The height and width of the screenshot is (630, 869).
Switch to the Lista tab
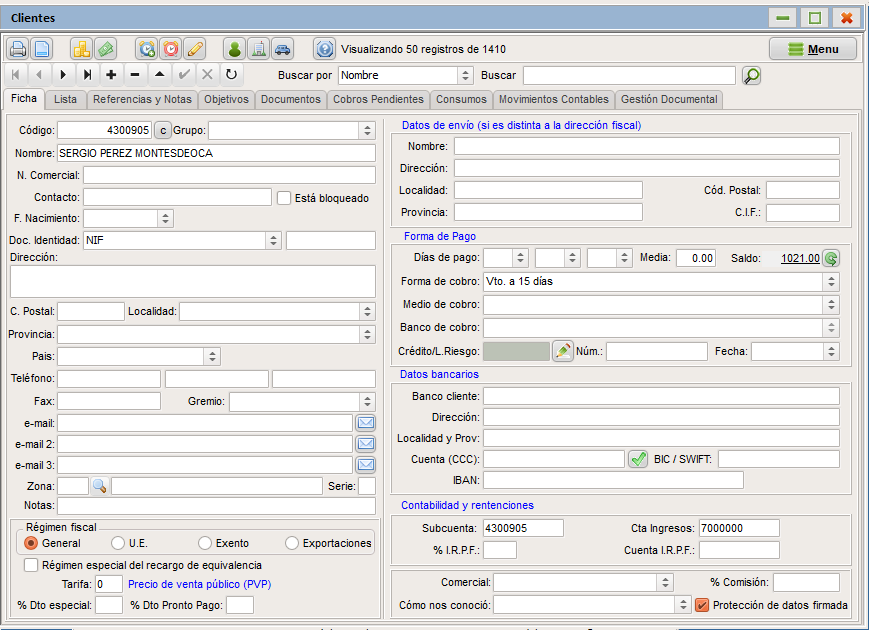coord(65,99)
